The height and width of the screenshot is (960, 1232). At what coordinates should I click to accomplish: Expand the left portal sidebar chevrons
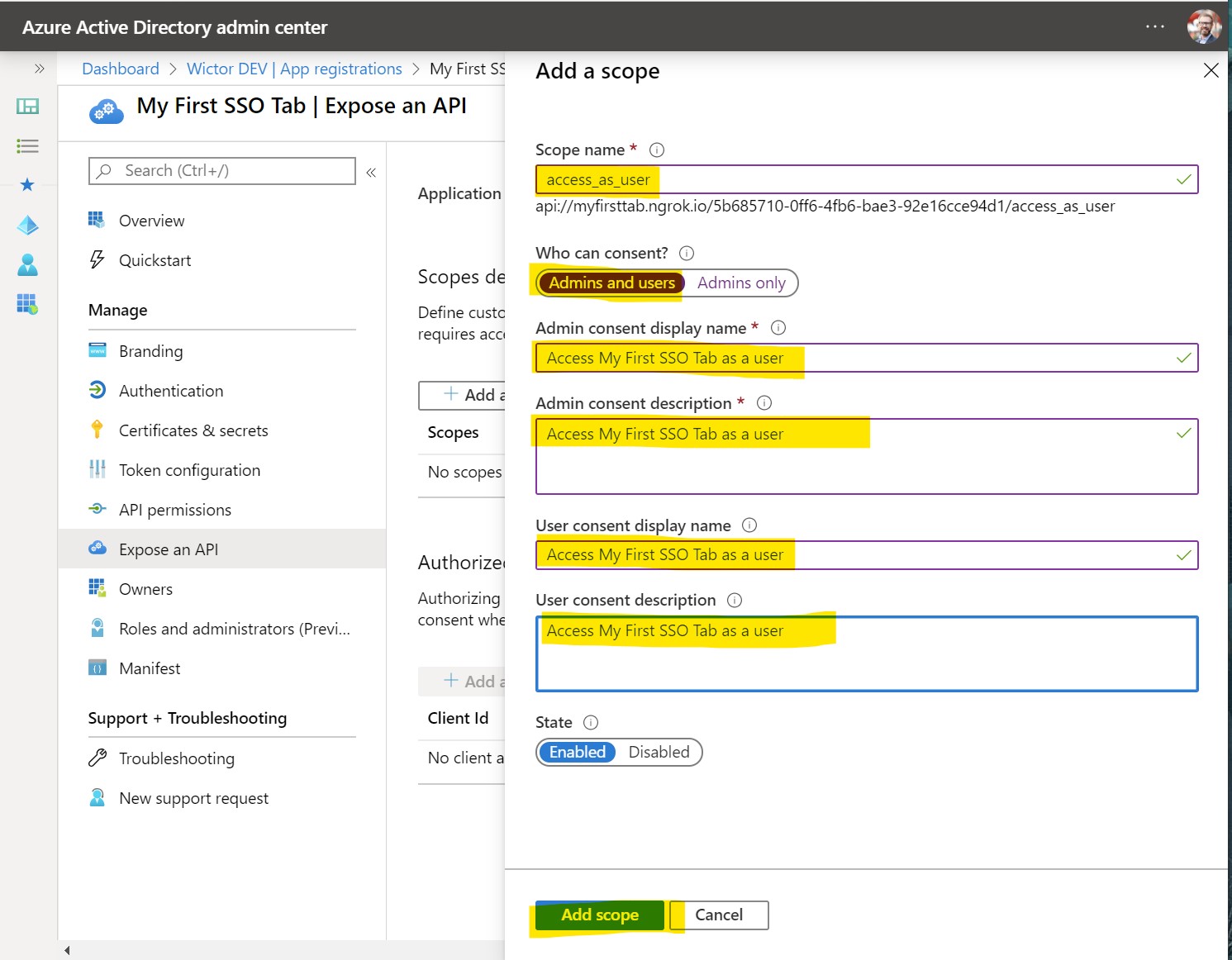point(39,69)
